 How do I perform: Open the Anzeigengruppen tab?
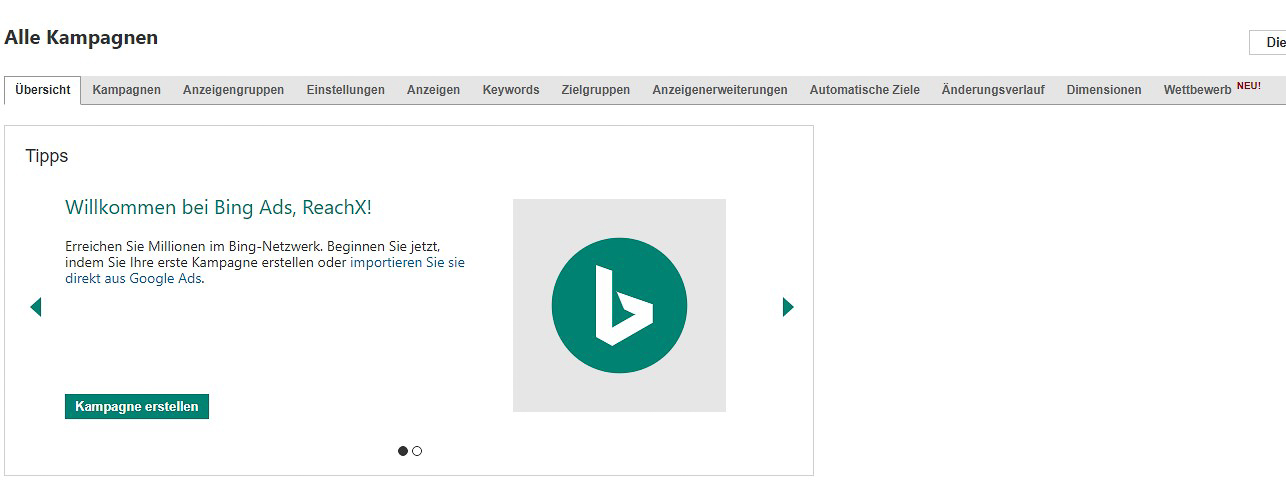(233, 90)
